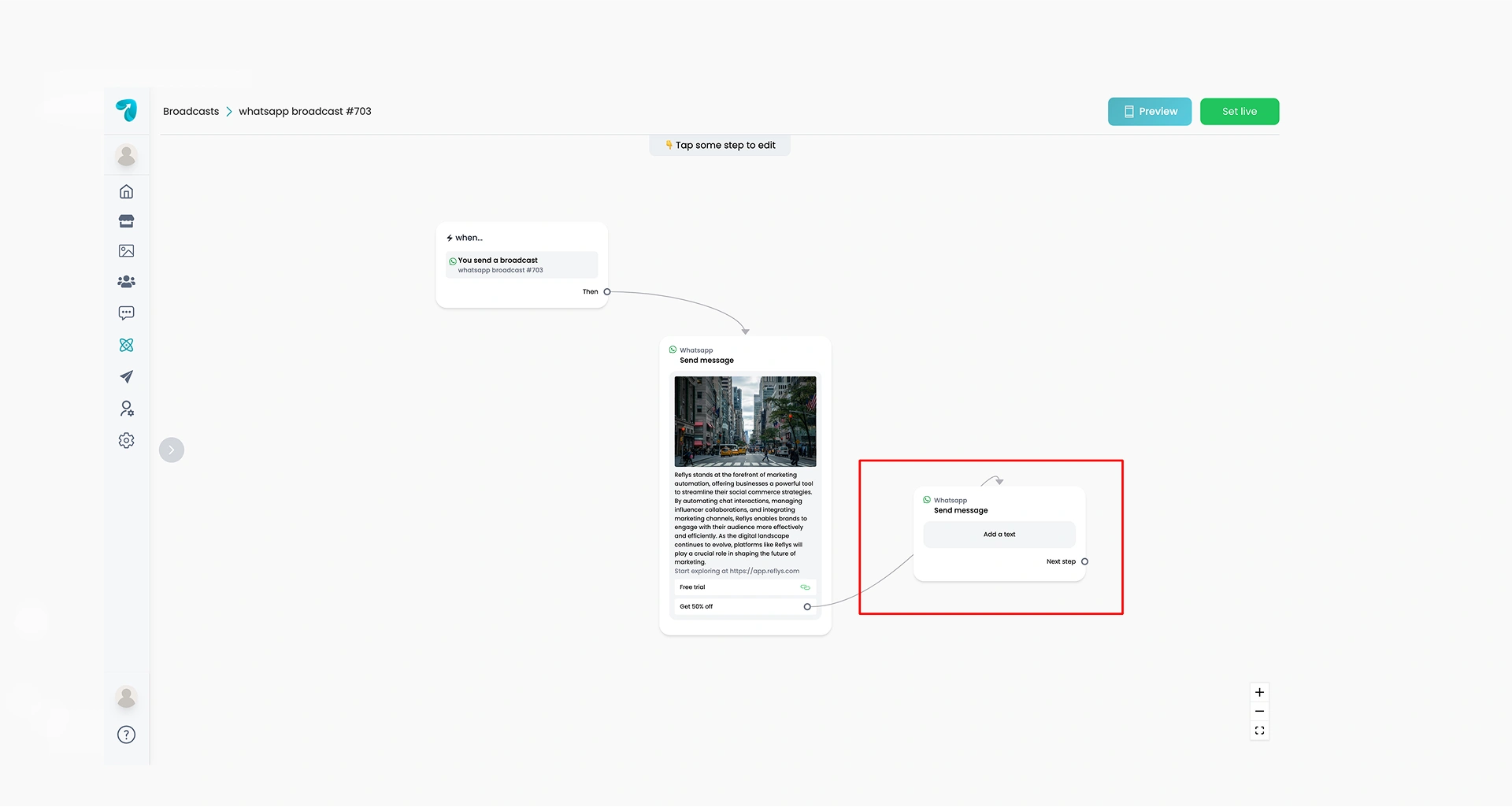This screenshot has height=807, width=1512.
Task: Select the 'You send a broadcast' trigger
Action: (x=521, y=265)
